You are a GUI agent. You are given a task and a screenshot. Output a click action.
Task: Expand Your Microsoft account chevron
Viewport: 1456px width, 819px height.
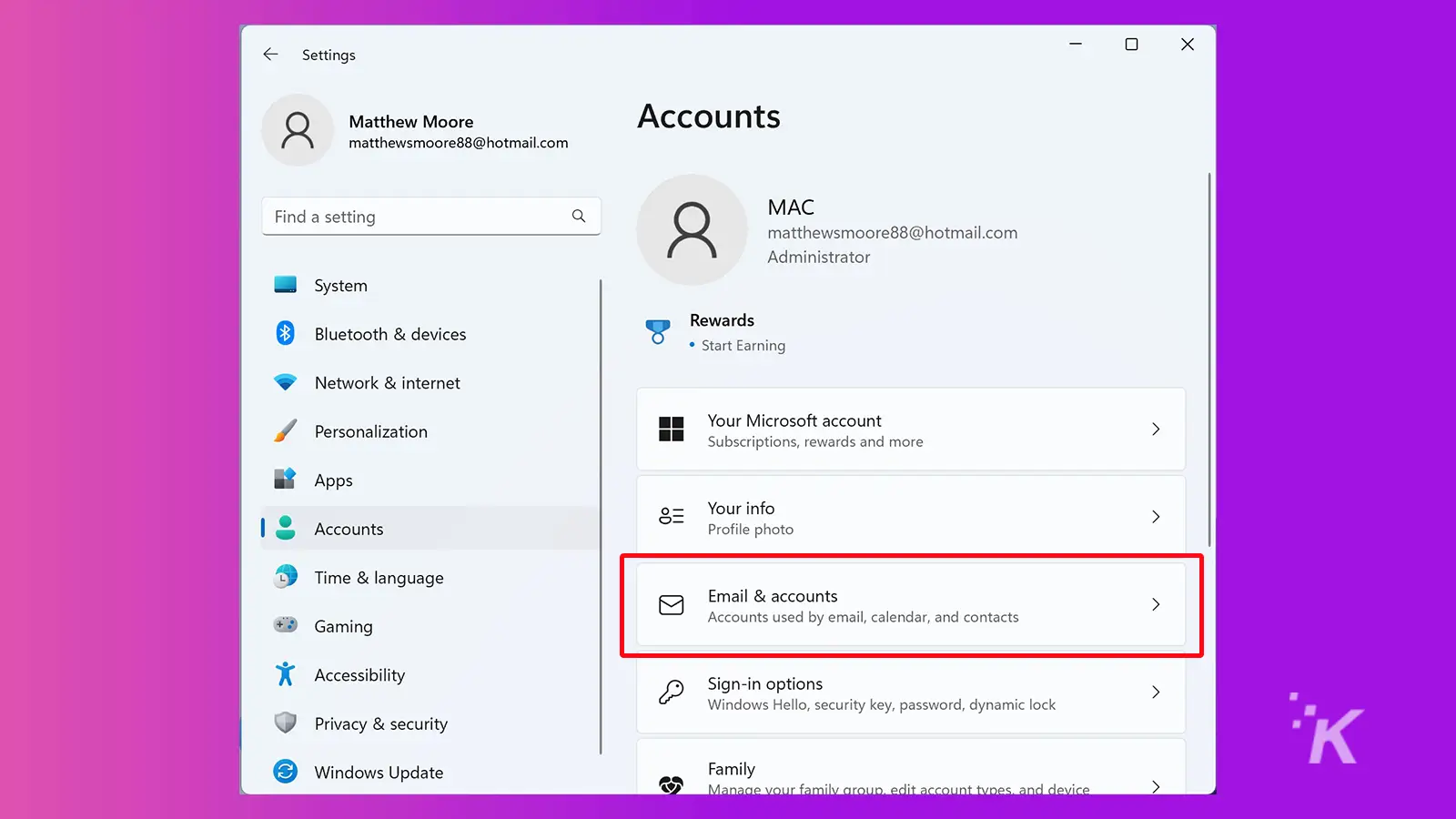pos(1156,429)
